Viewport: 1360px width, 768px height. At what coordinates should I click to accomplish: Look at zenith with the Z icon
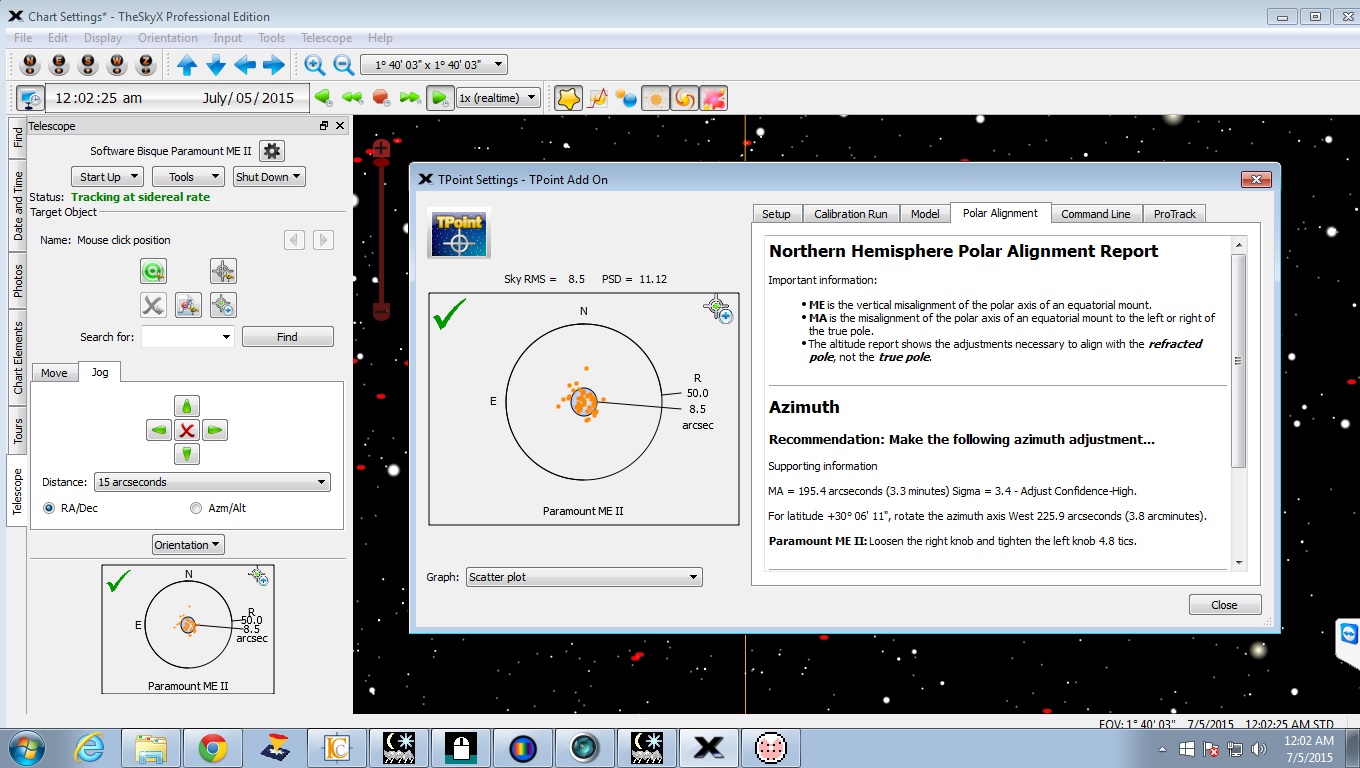[x=146, y=65]
